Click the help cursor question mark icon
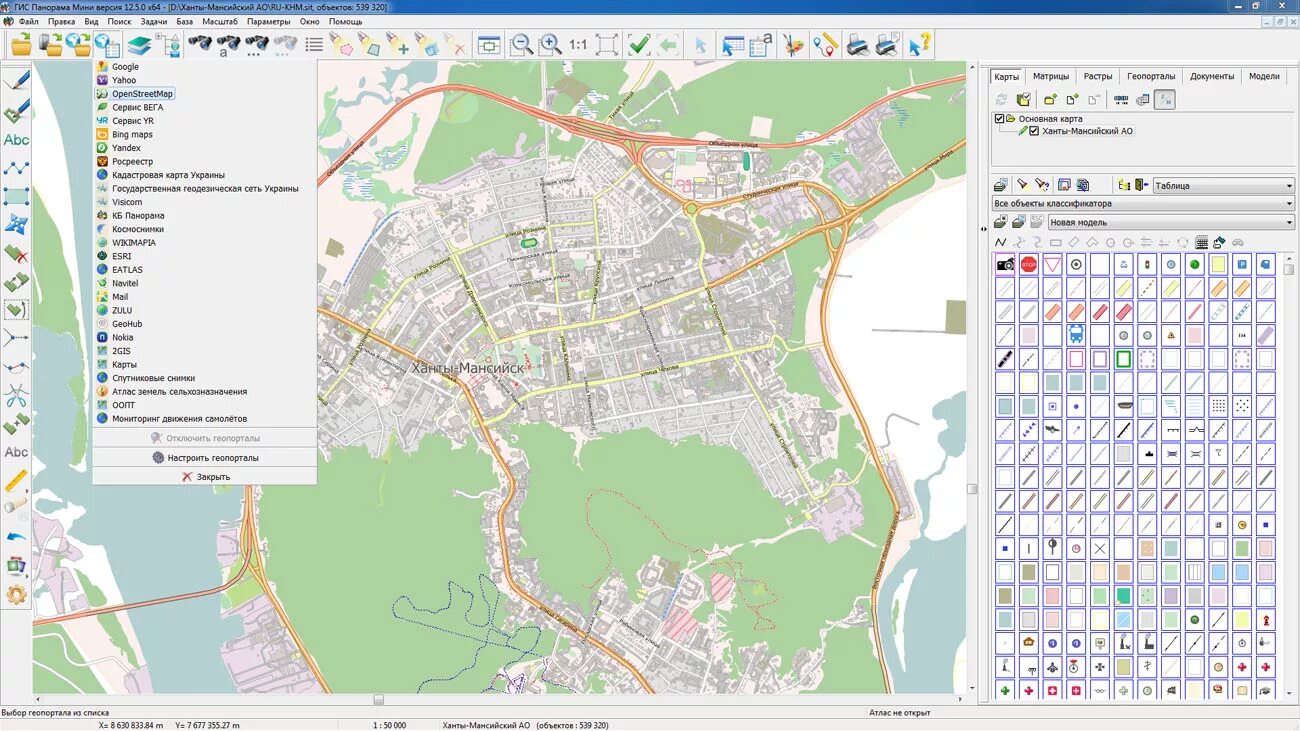1300x731 pixels. point(919,44)
